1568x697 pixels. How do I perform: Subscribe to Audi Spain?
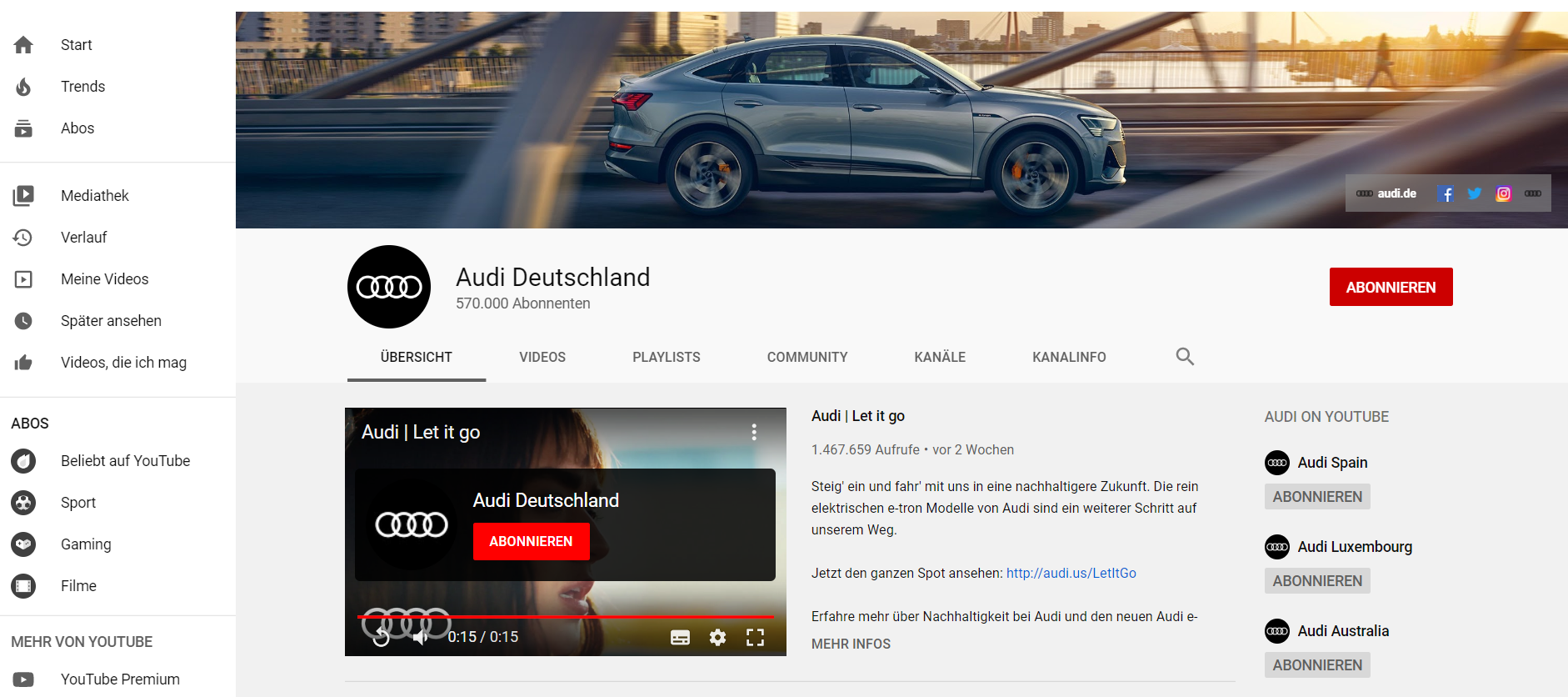[1317, 497]
